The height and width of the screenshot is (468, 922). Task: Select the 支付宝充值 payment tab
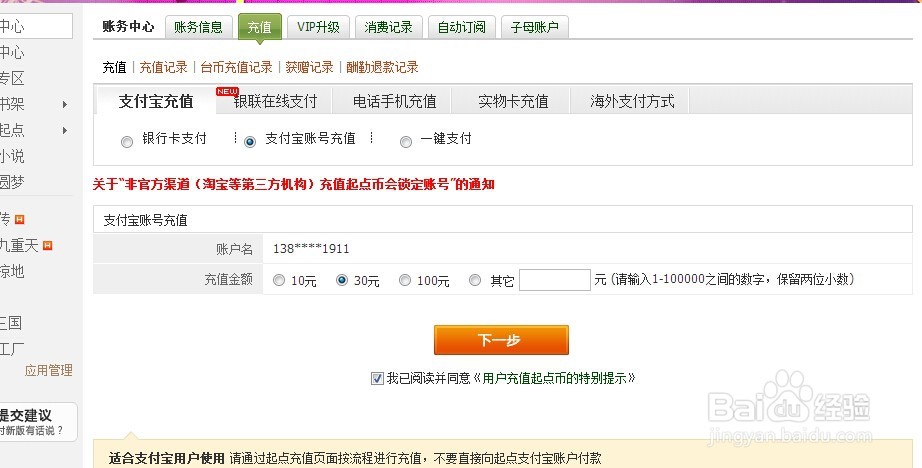tap(156, 101)
